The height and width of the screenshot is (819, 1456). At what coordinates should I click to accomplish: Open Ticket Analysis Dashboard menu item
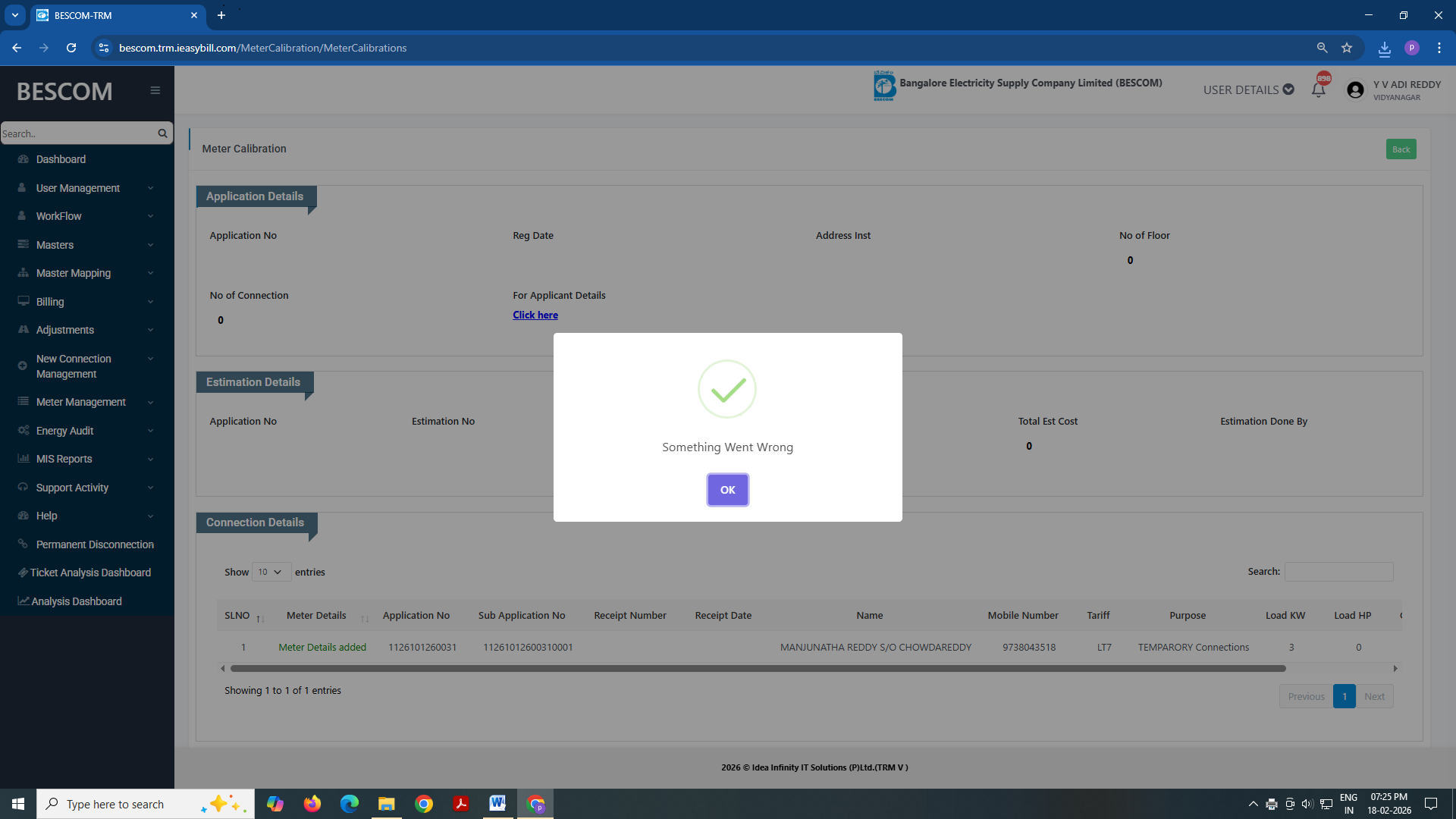(90, 573)
